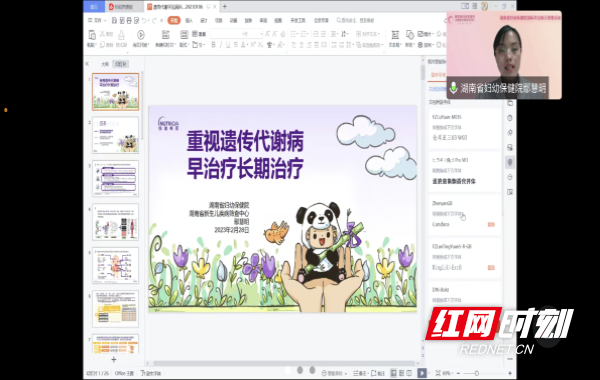Image resolution: width=600 pixels, height=380 pixels.
Task: Click the zoom slider handle
Action: (476, 373)
